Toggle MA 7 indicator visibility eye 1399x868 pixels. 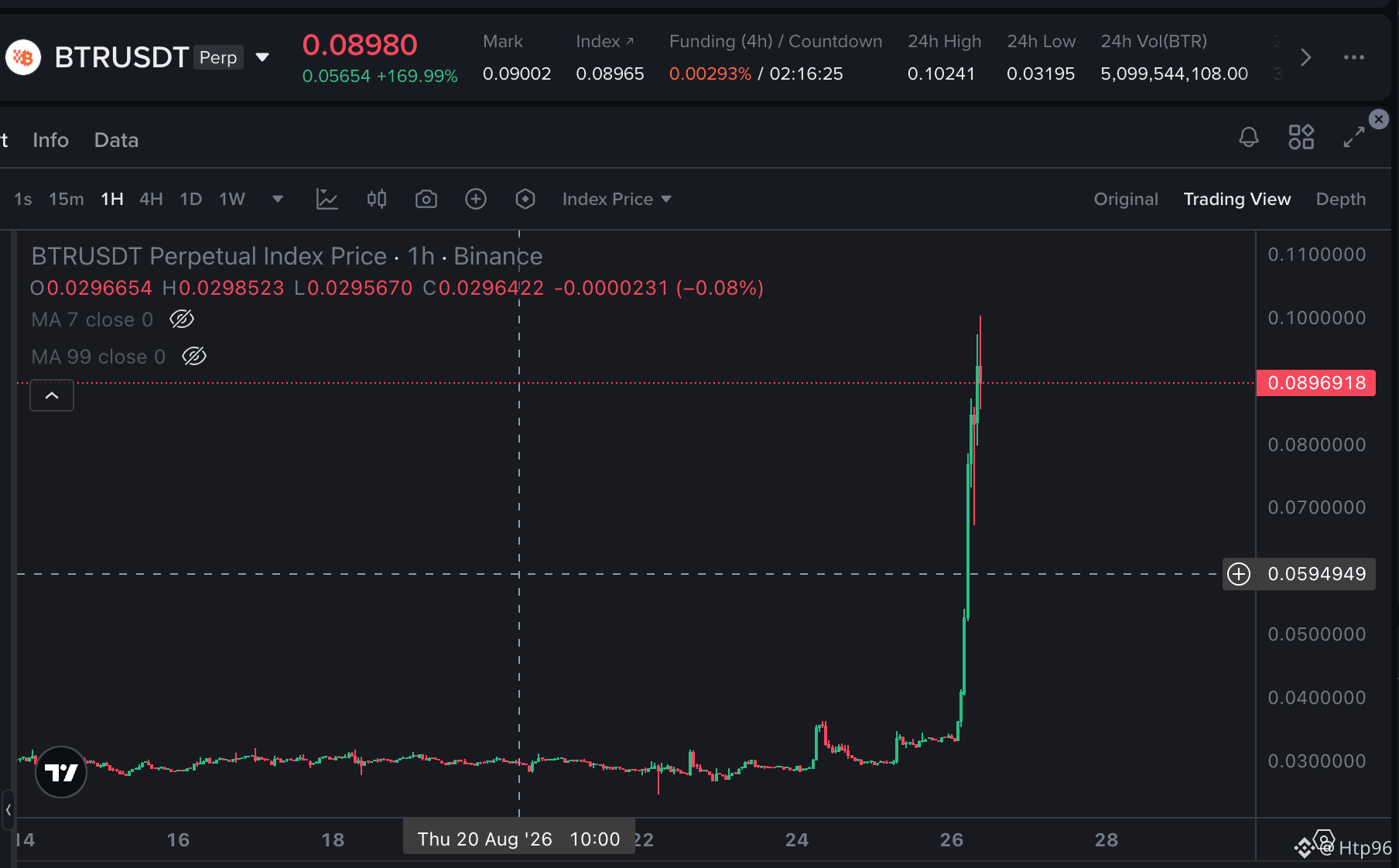182,319
